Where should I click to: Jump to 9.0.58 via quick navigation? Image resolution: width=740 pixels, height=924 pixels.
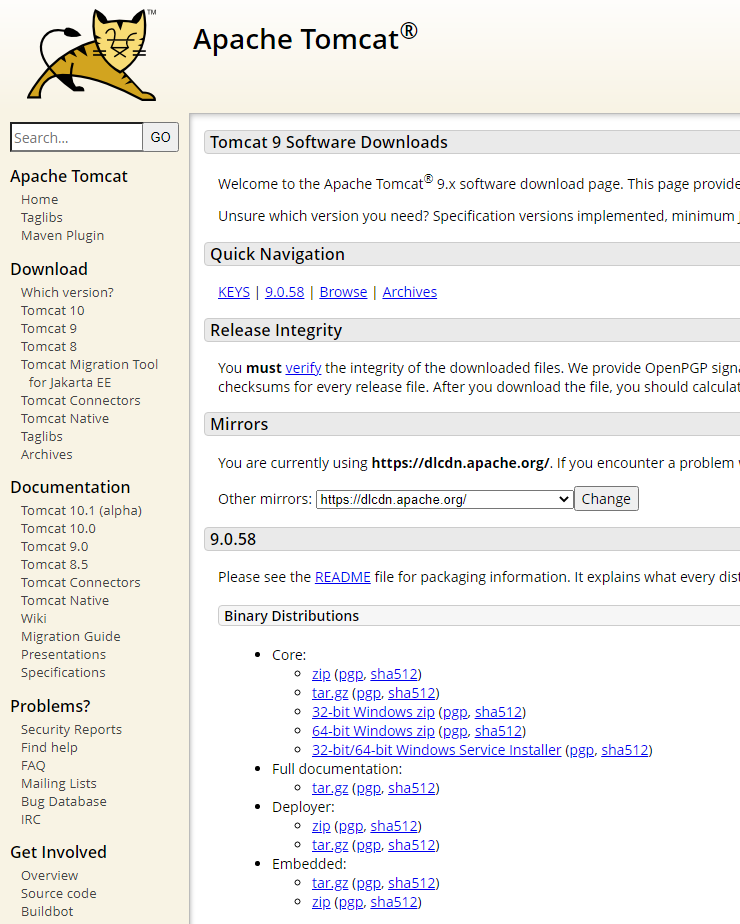(285, 292)
